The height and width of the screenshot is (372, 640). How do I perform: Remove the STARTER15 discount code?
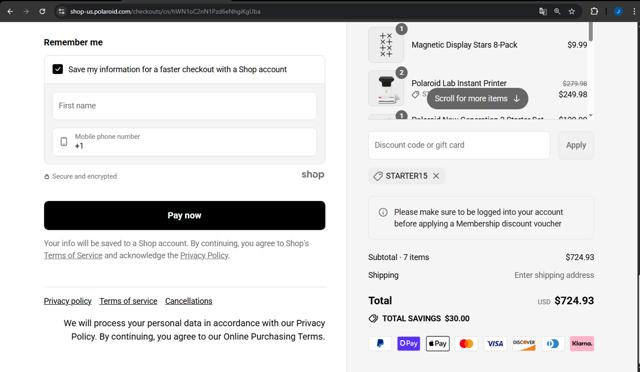pos(436,176)
